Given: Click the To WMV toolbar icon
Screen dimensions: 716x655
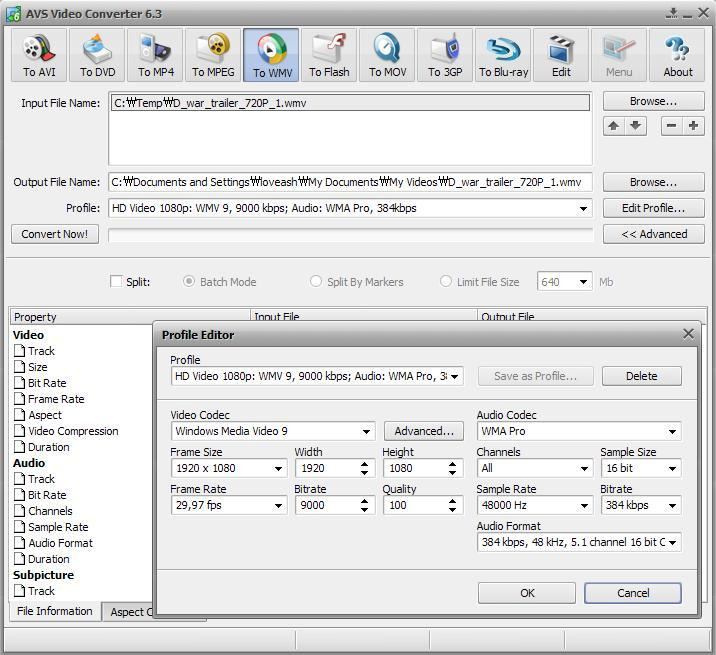Looking at the screenshot, I should click(x=271, y=55).
